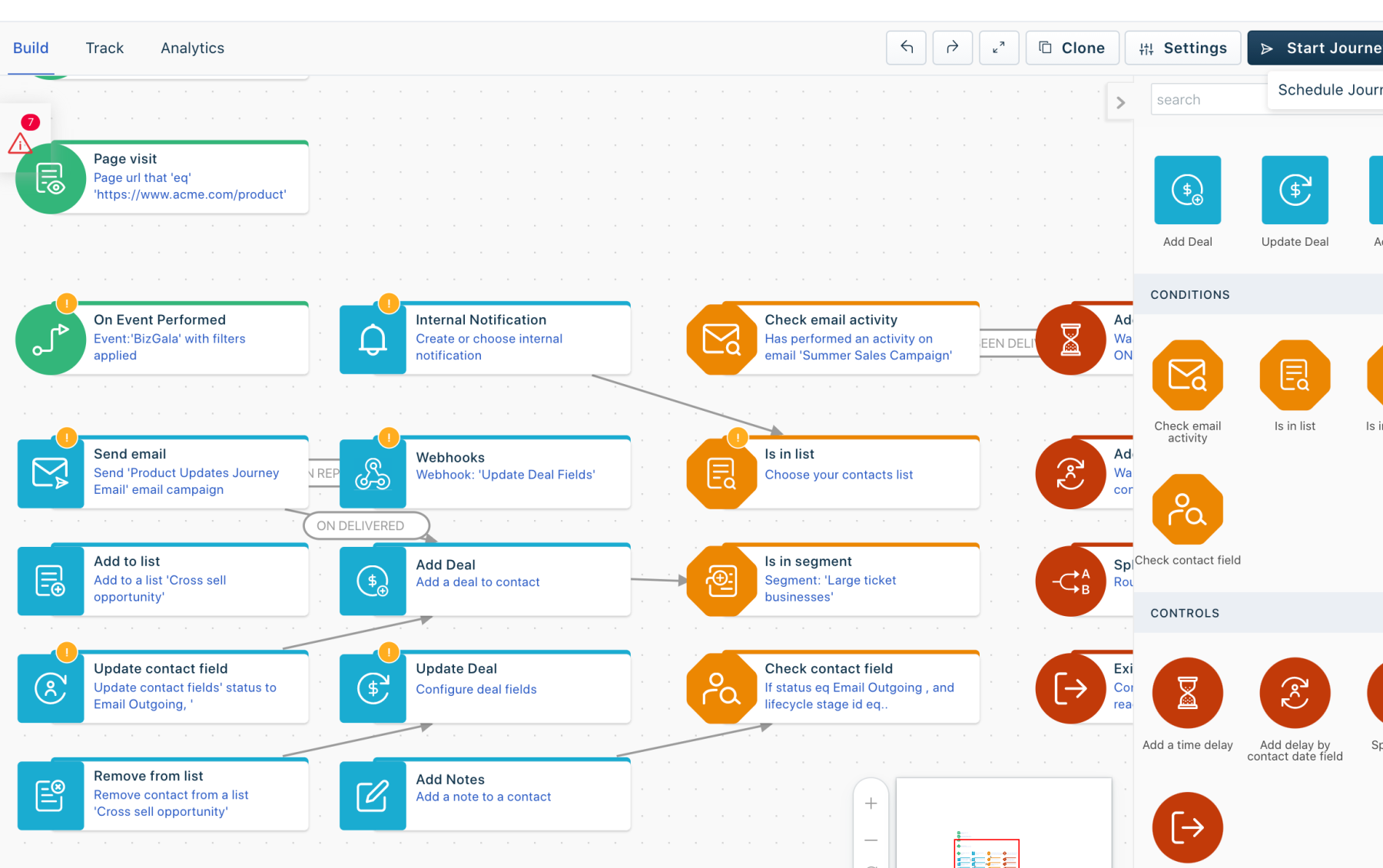Select Add to list node icon

click(51, 581)
